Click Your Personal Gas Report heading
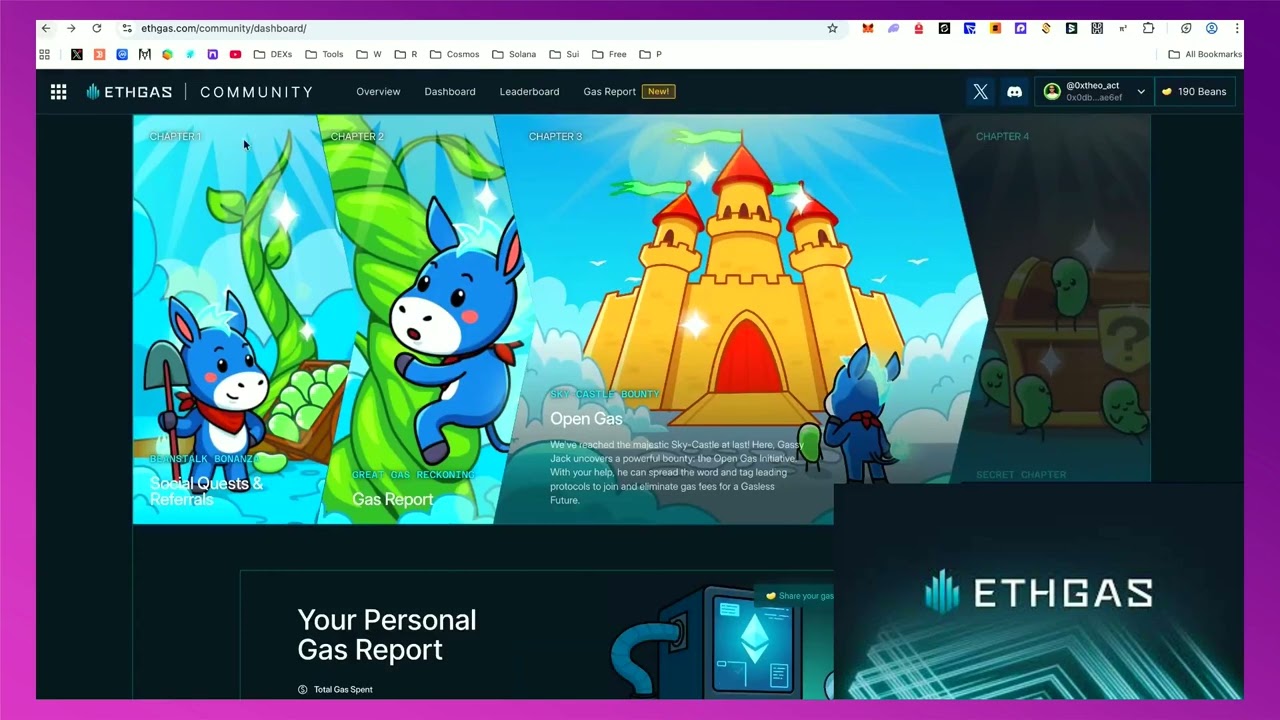Screen dimensions: 1280x720 387,635
